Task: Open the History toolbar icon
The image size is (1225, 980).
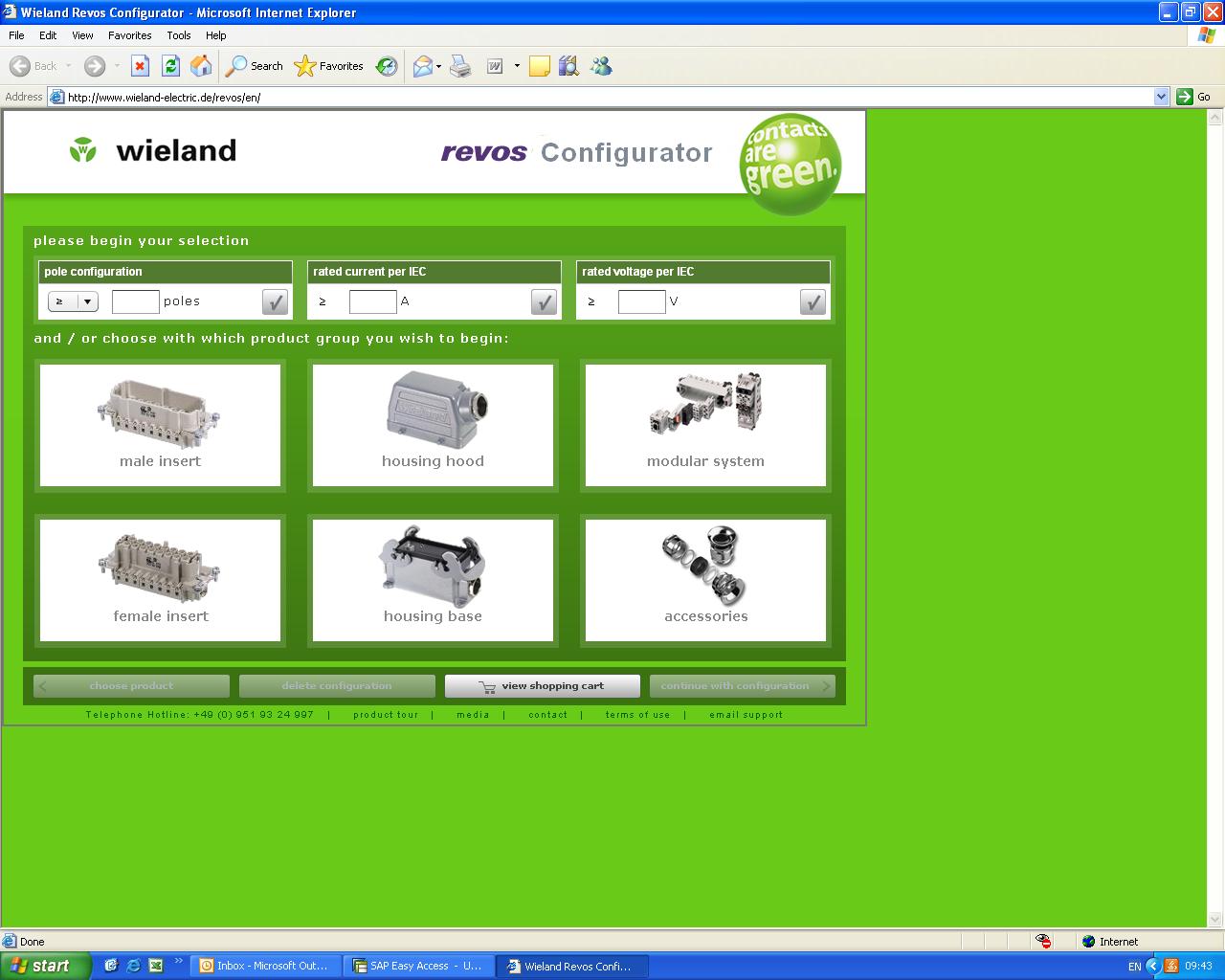Action: click(x=387, y=66)
